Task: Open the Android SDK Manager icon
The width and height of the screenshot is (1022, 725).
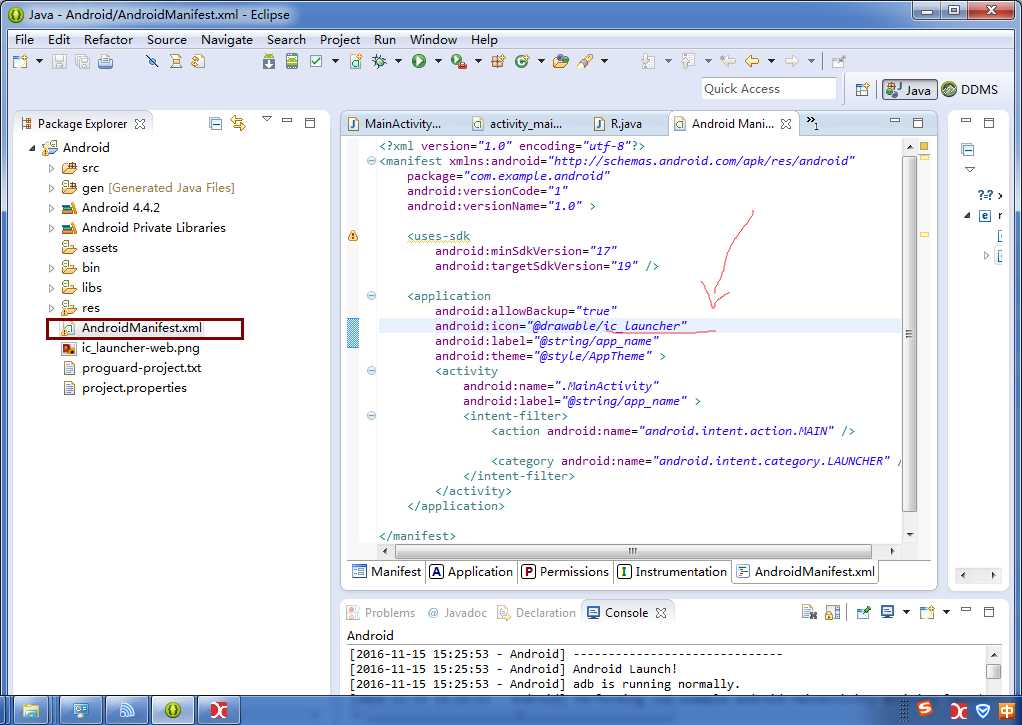Action: point(269,62)
